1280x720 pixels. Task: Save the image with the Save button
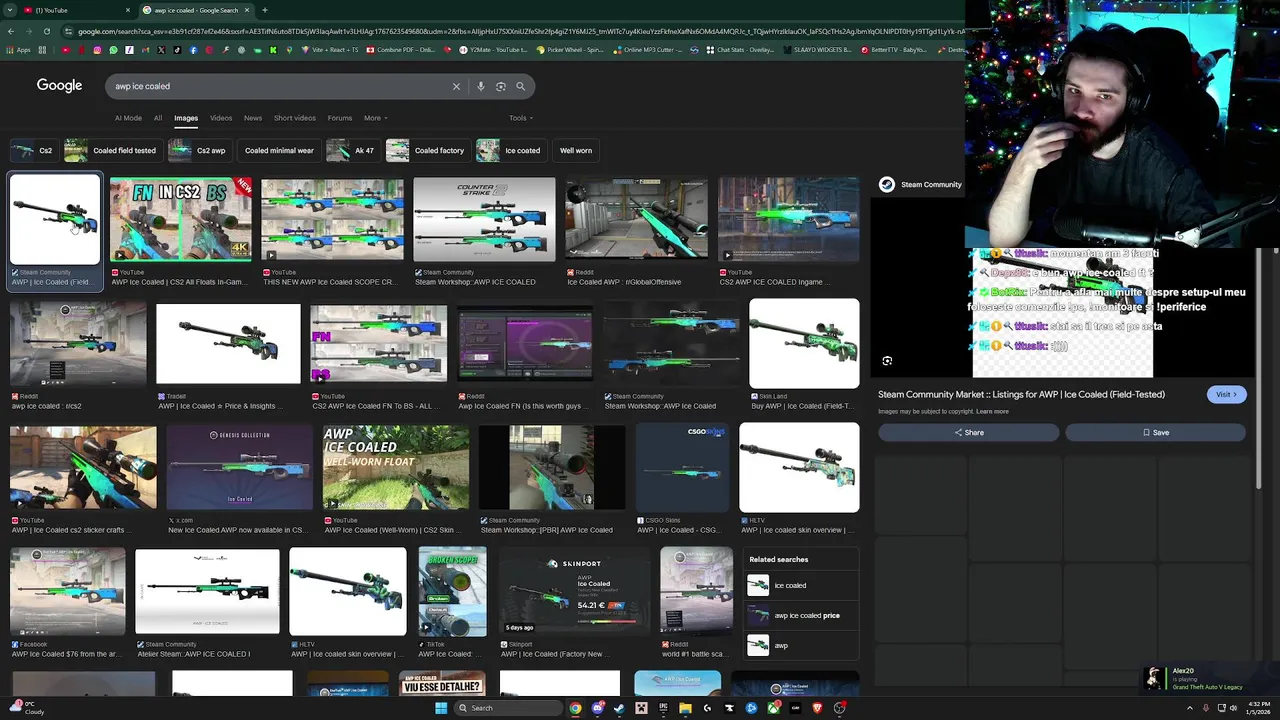1155,432
